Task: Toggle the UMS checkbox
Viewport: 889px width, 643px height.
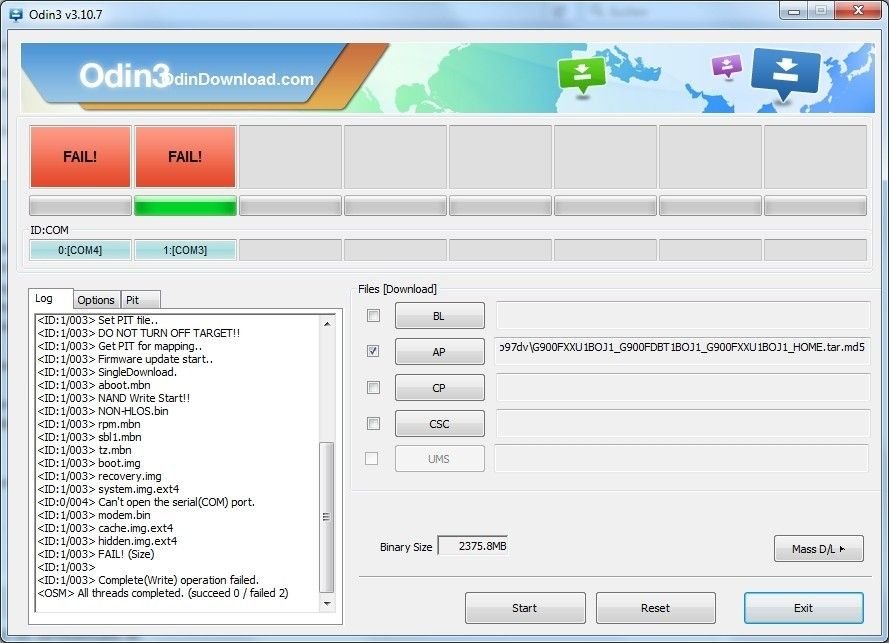Action: point(371,458)
